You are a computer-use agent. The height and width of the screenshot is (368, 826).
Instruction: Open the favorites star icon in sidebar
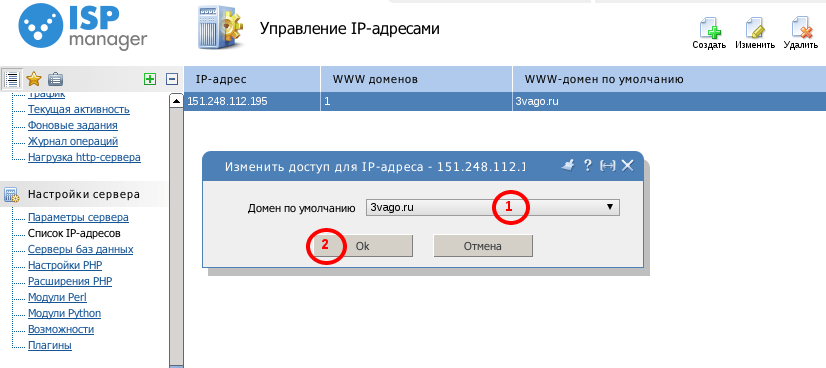coord(34,79)
